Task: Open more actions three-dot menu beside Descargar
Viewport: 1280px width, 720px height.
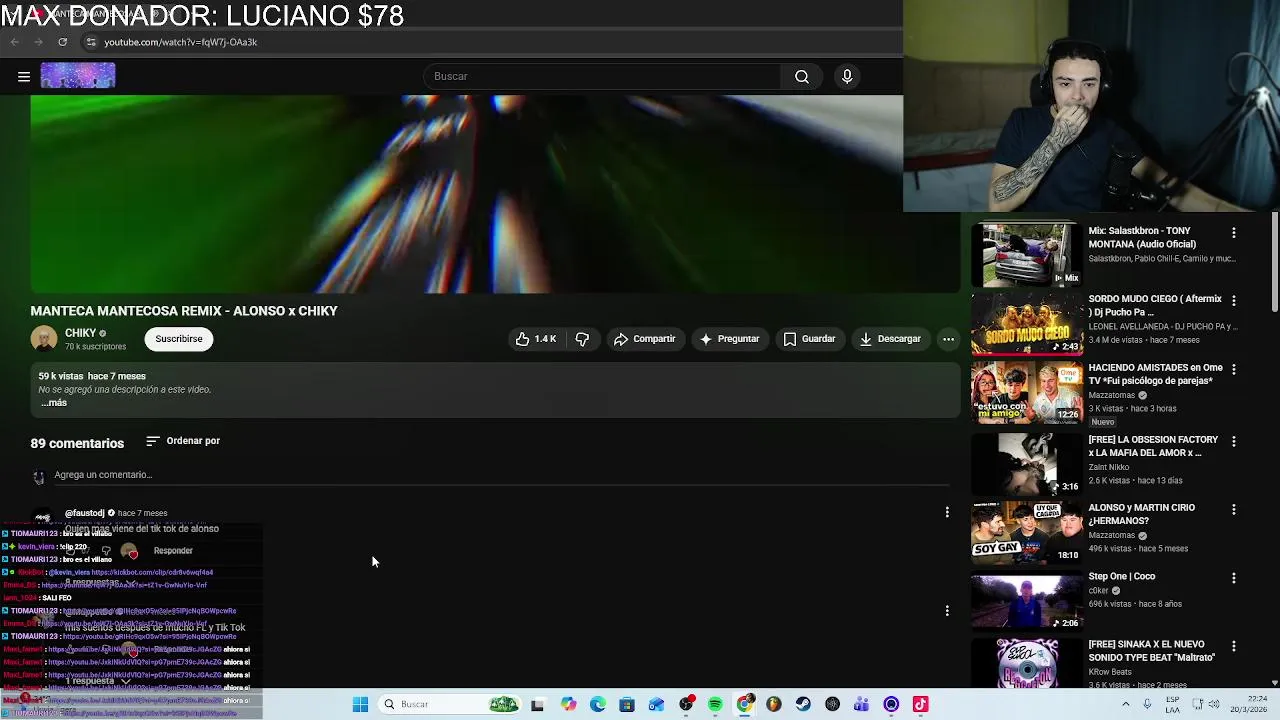Action: point(948,339)
